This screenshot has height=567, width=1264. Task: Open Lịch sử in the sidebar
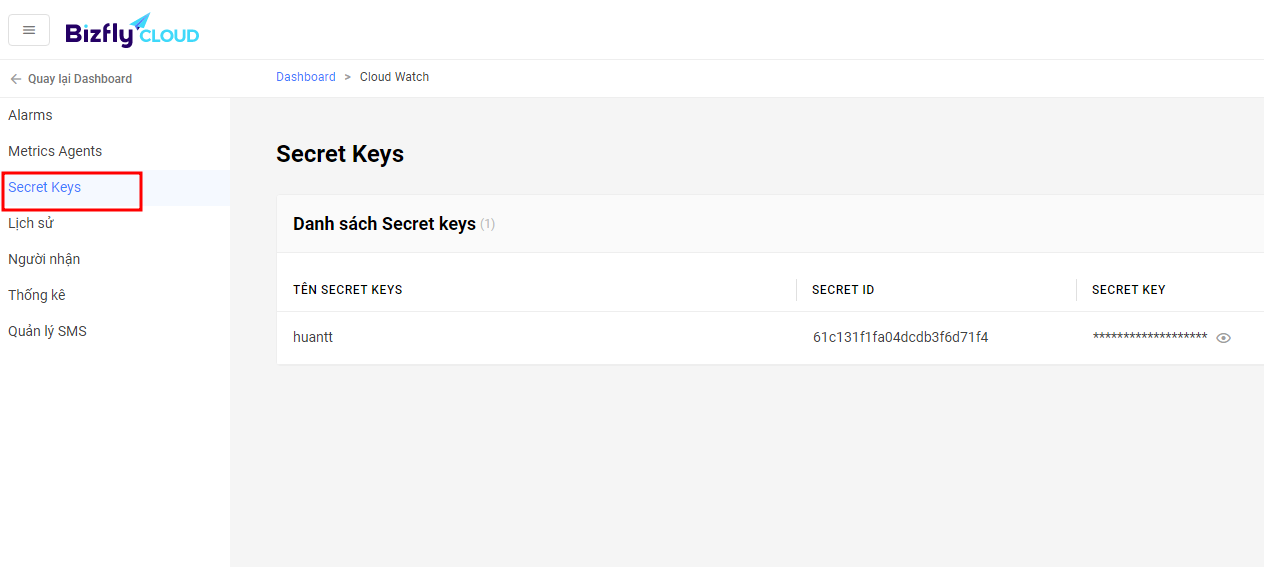coord(31,223)
